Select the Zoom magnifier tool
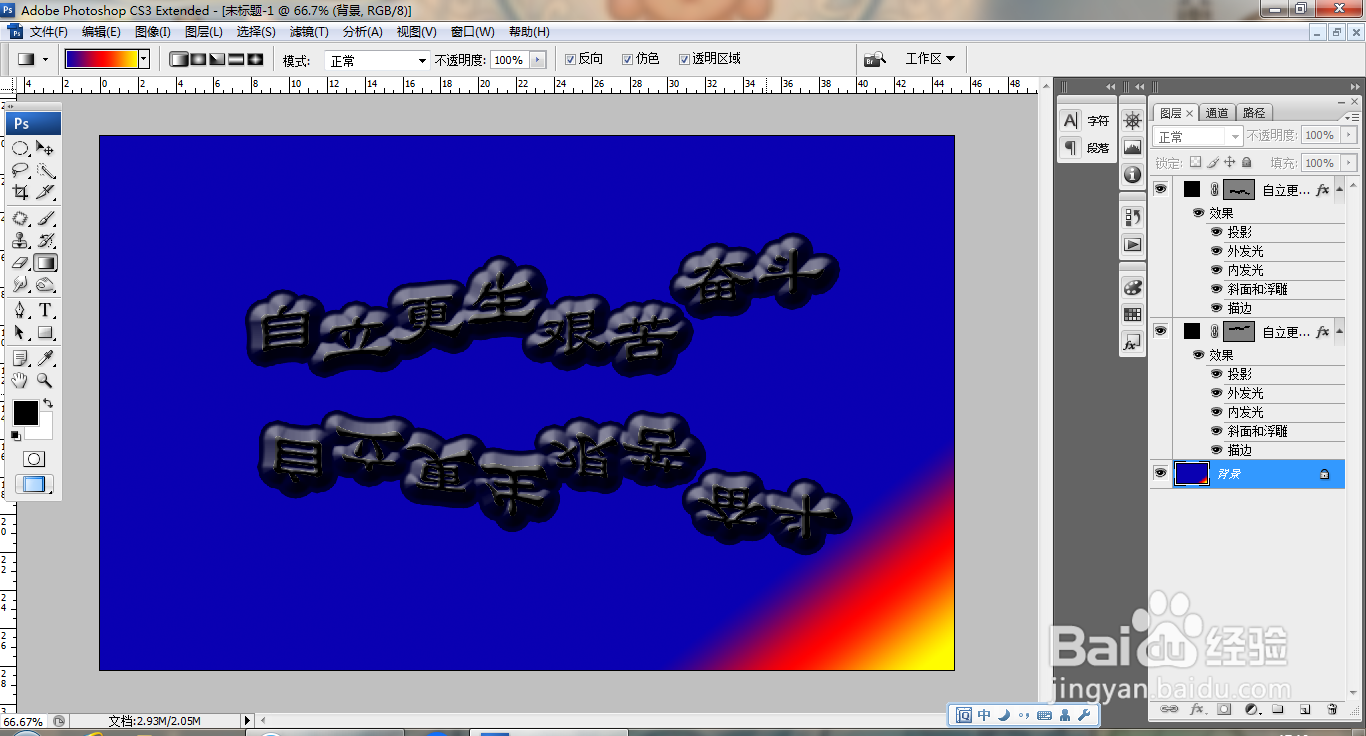Viewport: 1366px width, 736px height. coord(45,380)
